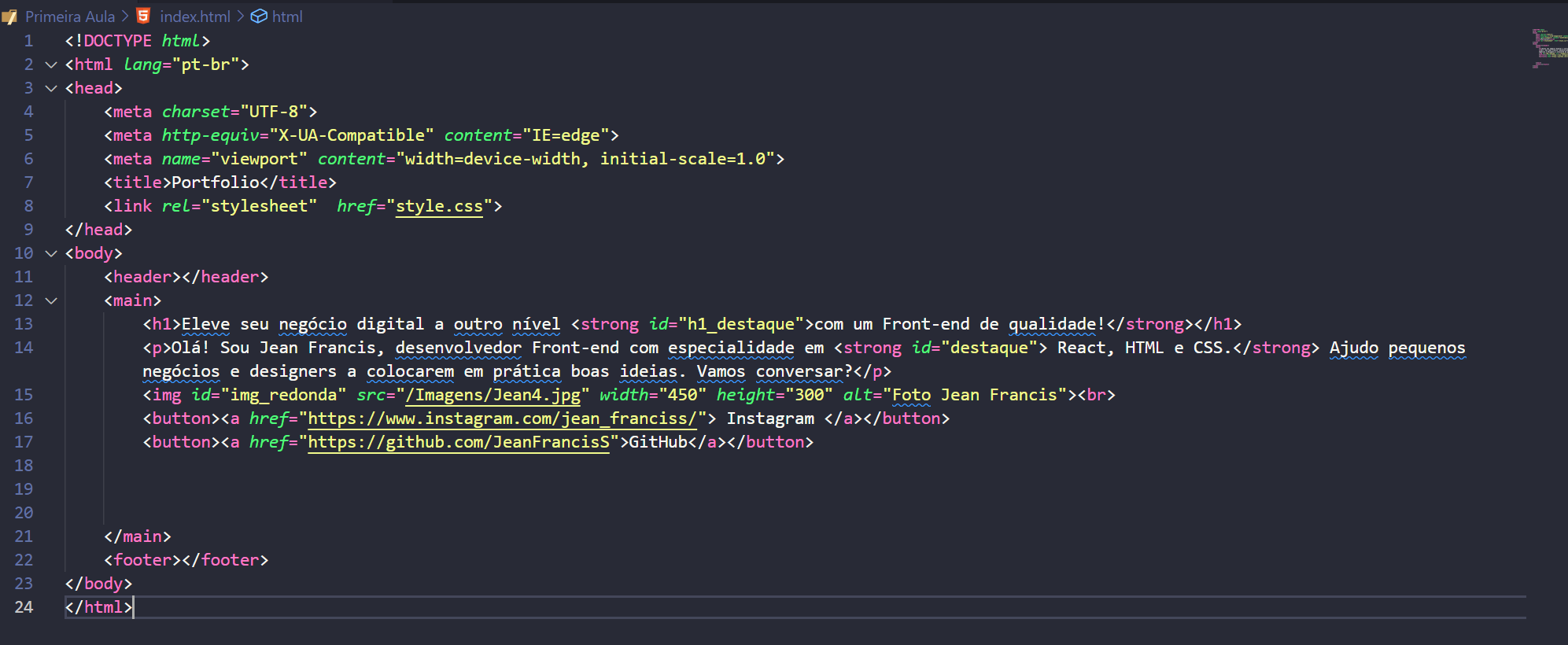Click the "stylesheet" rel value
The image size is (1568, 645).
coord(260,206)
